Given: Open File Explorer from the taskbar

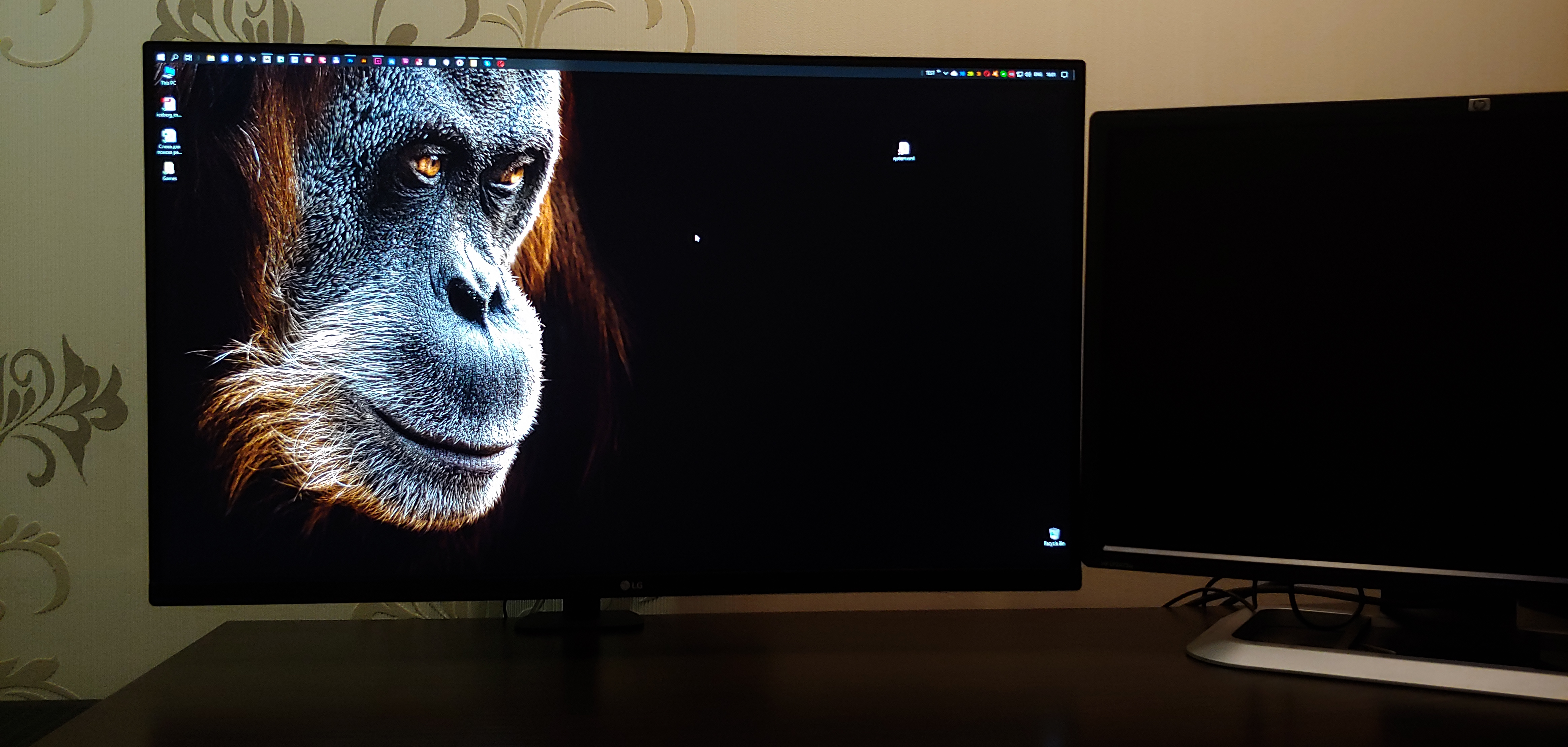Looking at the screenshot, I should (x=210, y=59).
